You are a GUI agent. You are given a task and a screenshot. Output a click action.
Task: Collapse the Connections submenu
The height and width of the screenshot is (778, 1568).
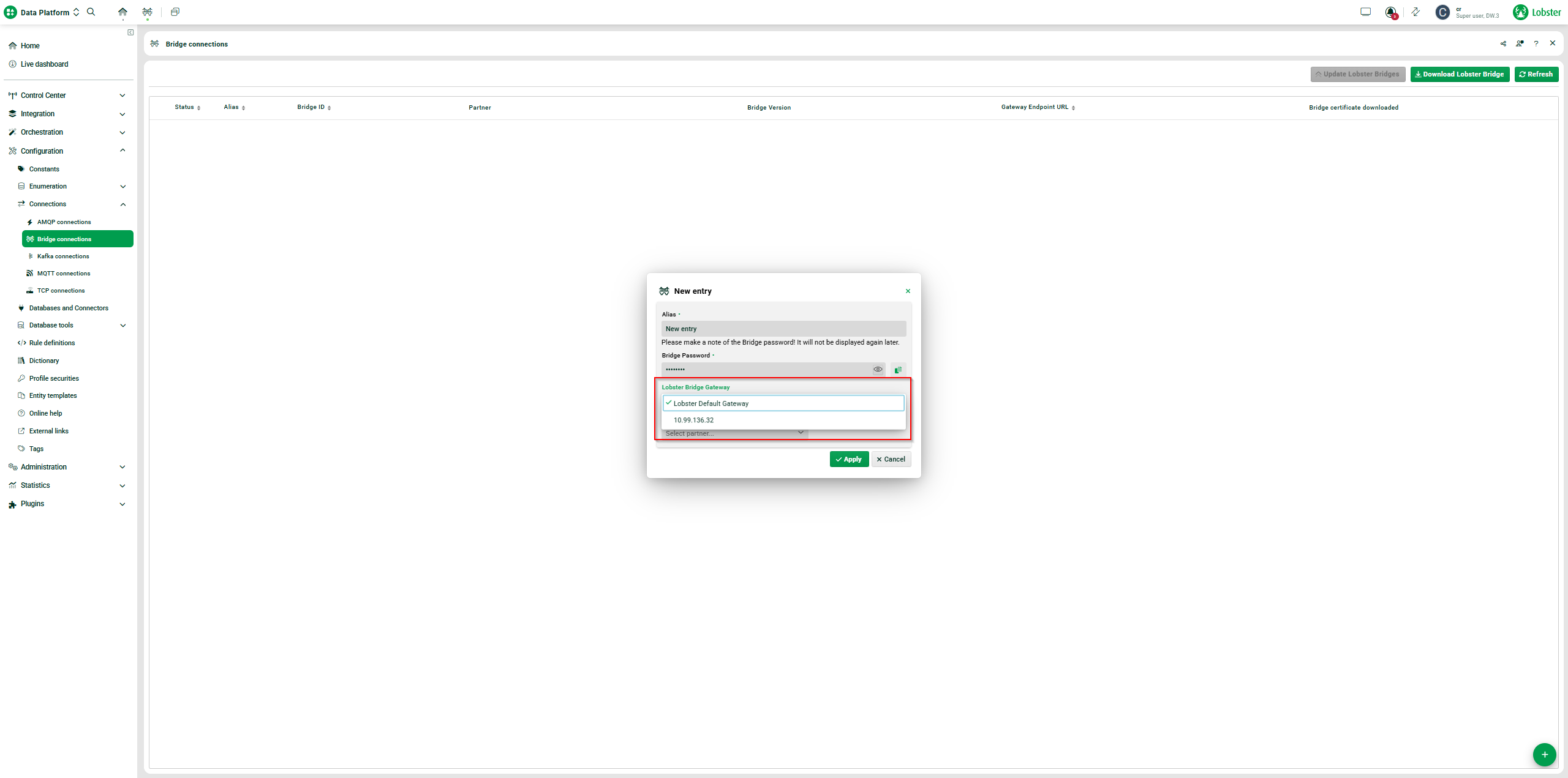coord(123,204)
